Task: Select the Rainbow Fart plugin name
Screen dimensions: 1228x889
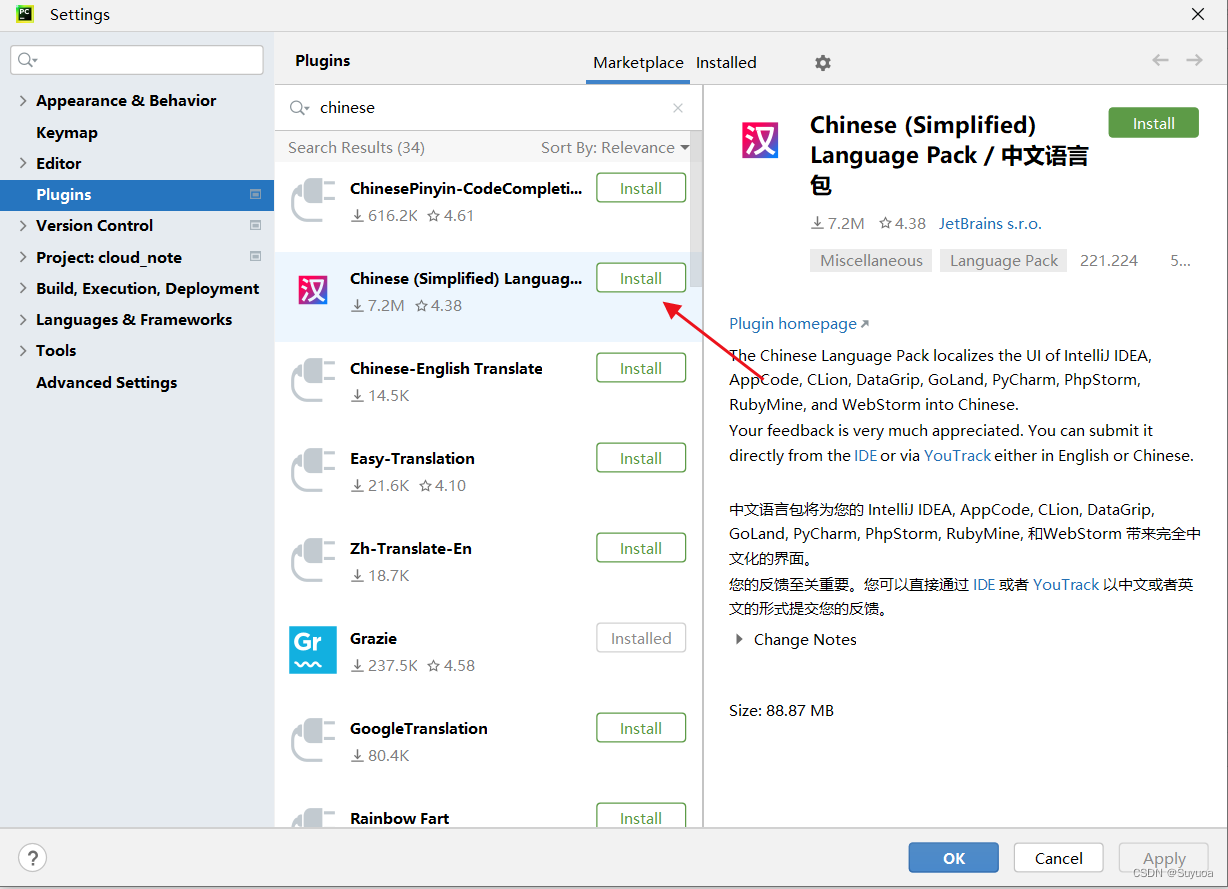Action: (x=399, y=818)
